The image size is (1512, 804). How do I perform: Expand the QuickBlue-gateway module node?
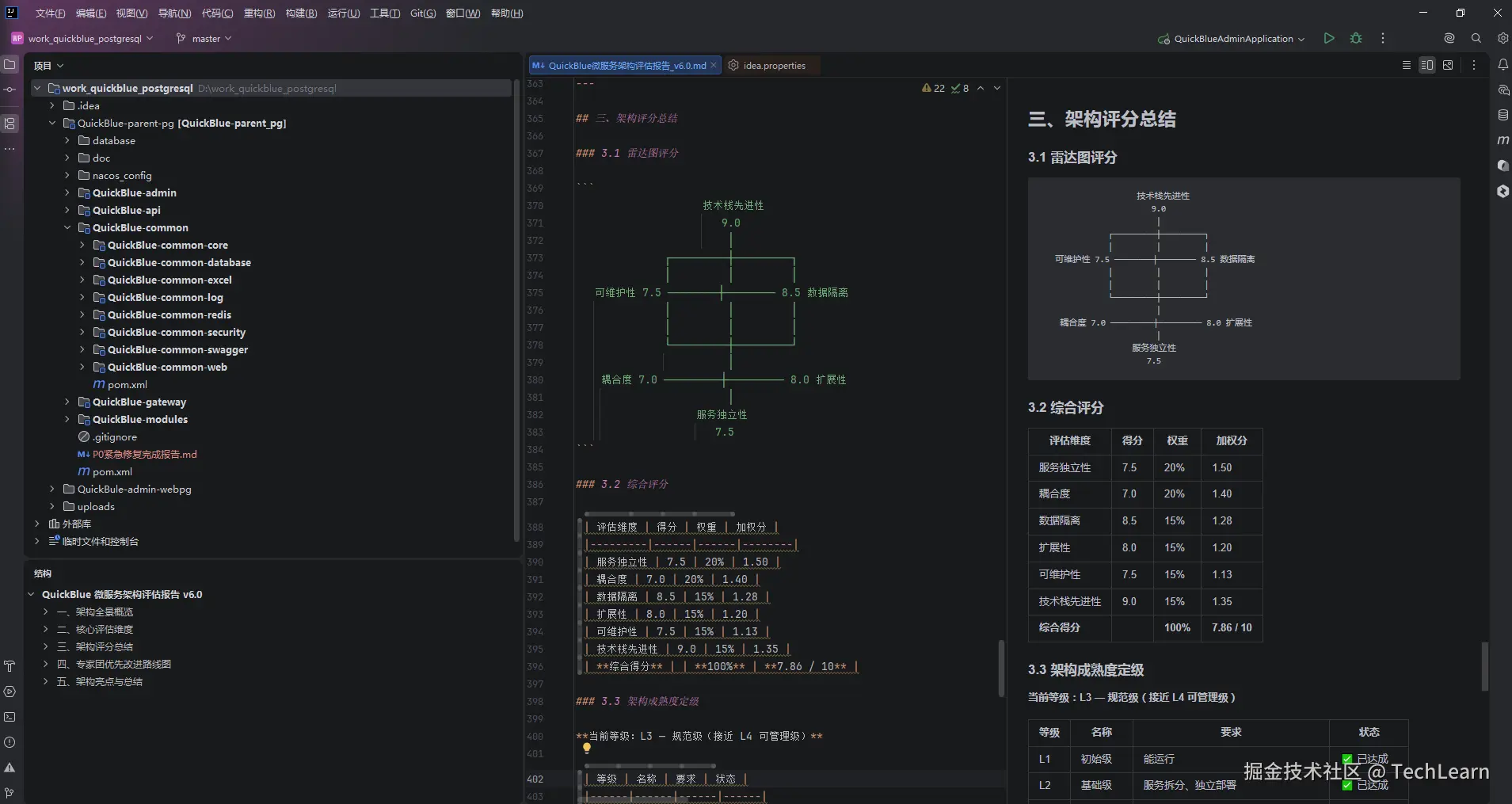pos(67,402)
